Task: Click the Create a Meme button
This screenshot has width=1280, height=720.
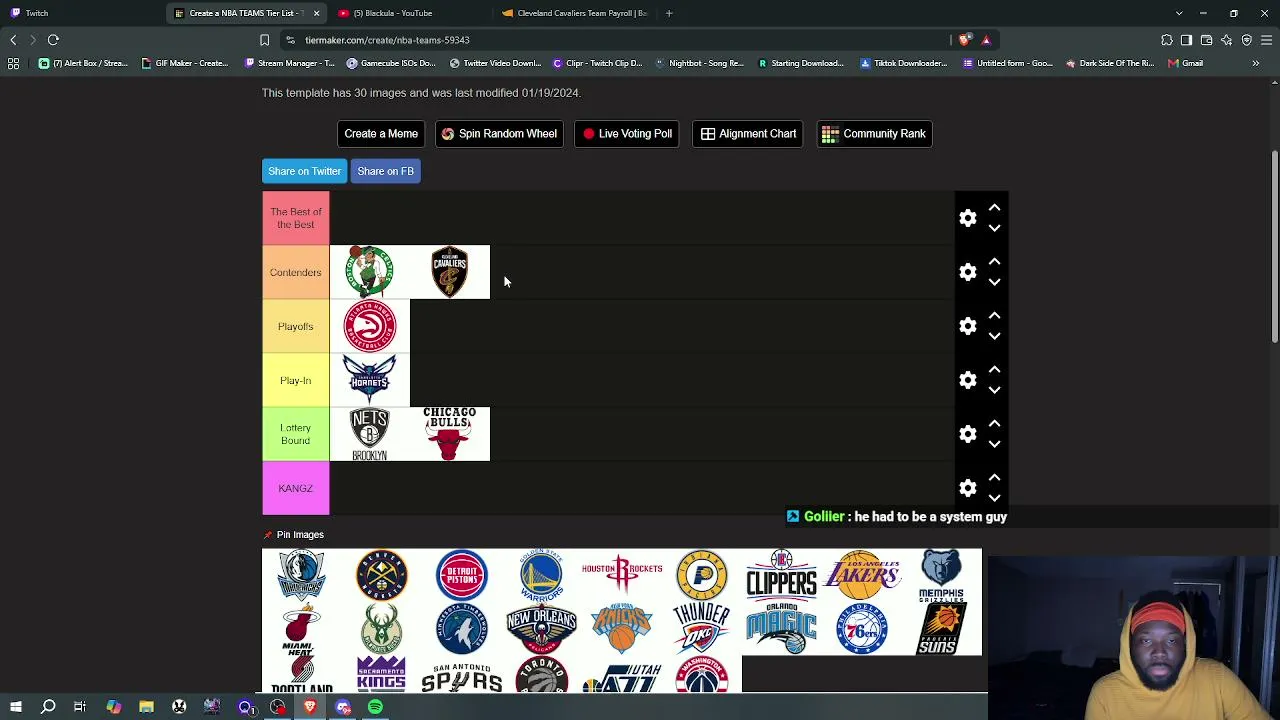Action: [x=381, y=134]
